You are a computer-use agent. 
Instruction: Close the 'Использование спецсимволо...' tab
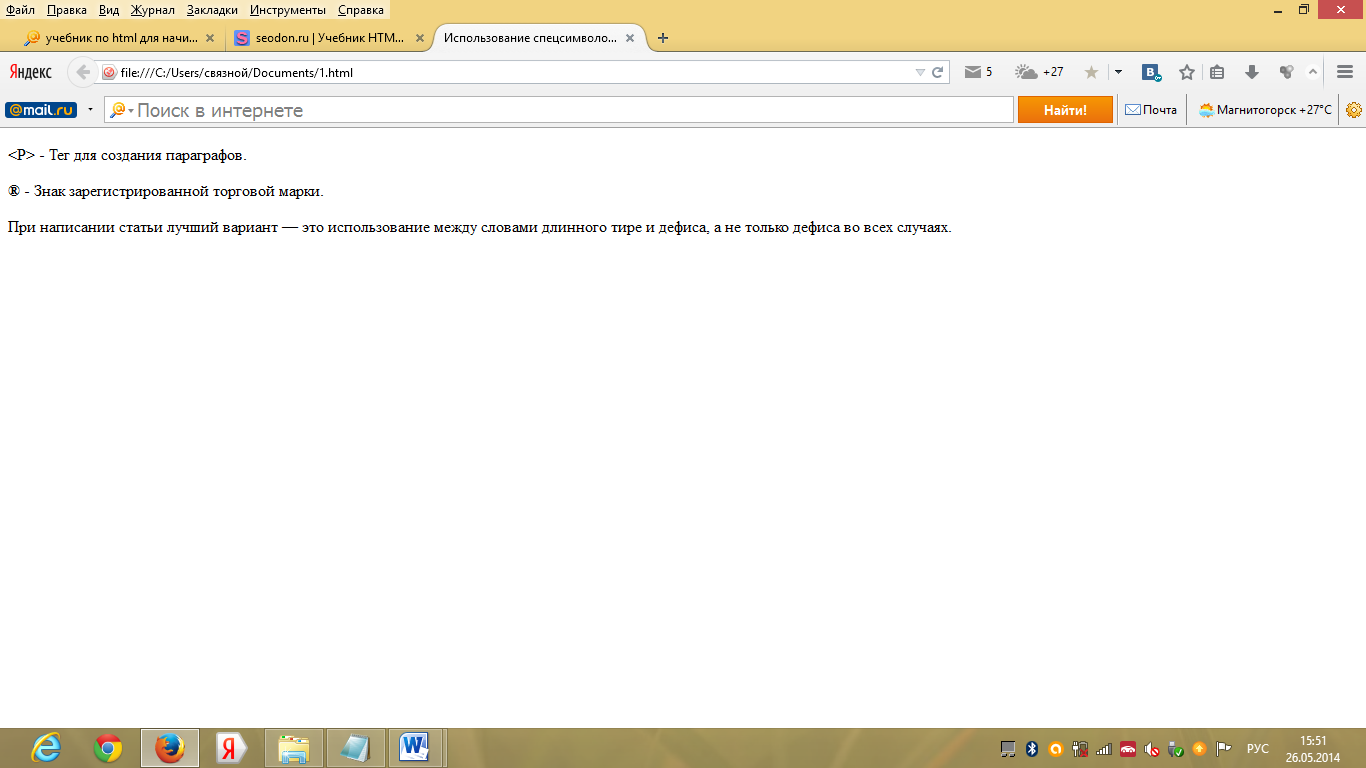pyautogui.click(x=630, y=38)
